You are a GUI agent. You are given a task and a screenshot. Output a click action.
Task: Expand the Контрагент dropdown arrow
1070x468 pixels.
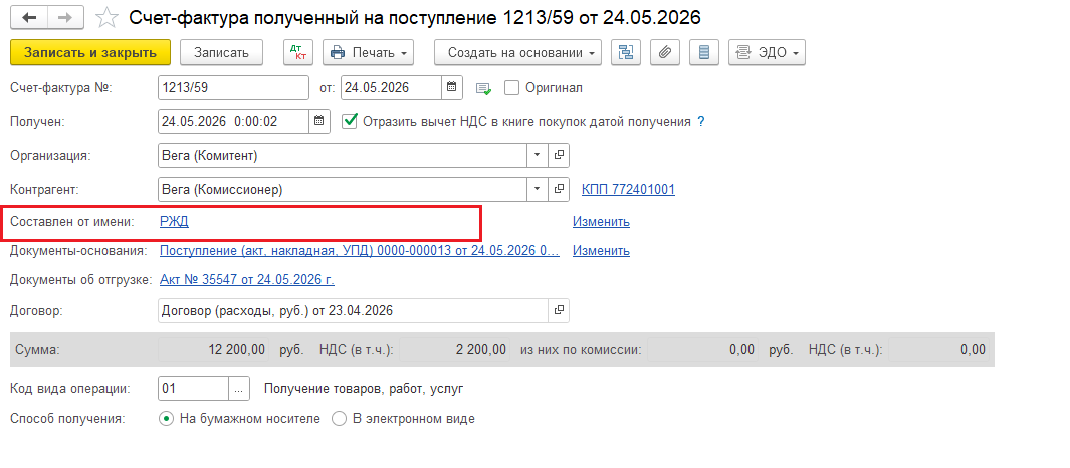point(537,189)
